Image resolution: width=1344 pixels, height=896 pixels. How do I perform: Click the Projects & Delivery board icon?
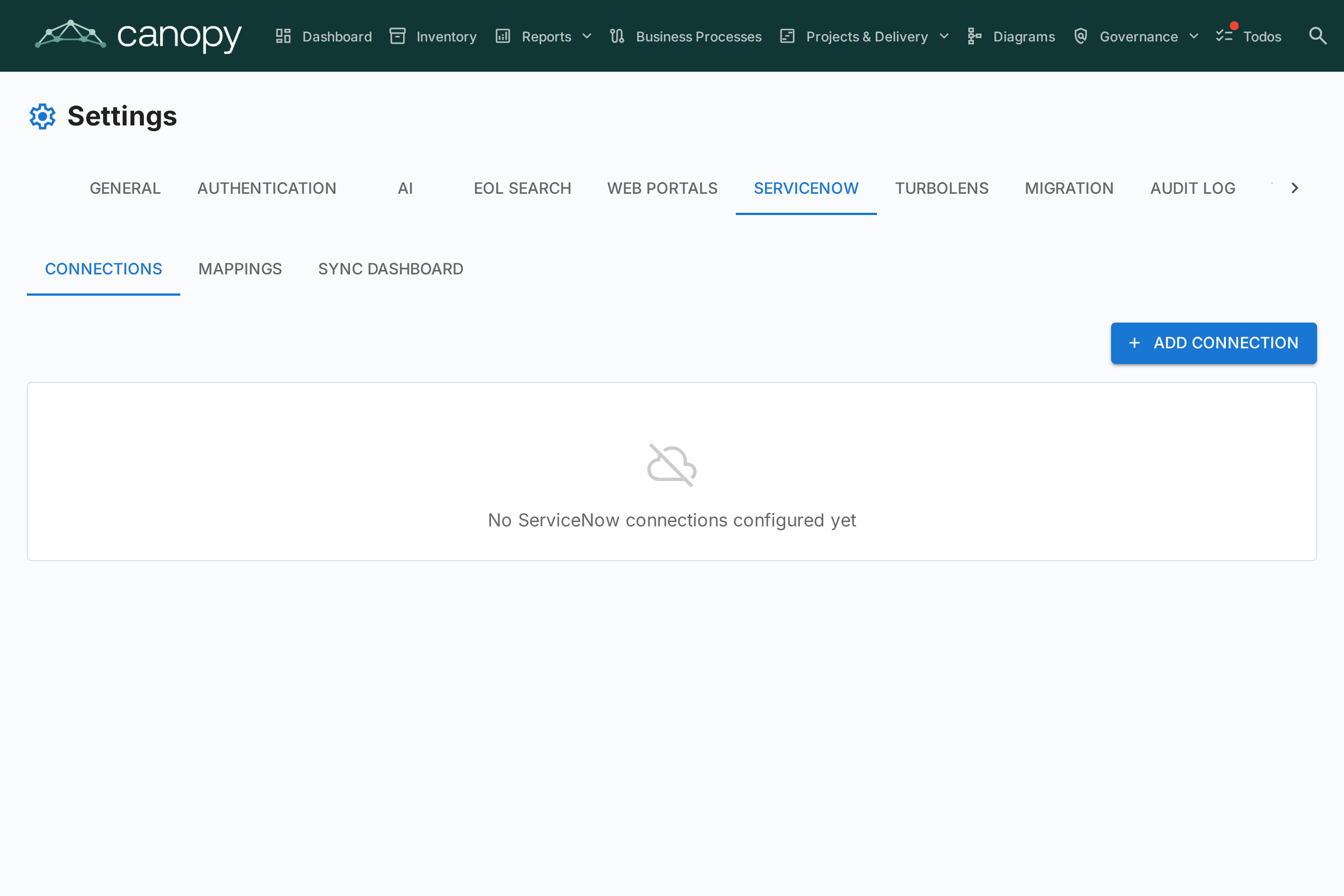coord(787,36)
